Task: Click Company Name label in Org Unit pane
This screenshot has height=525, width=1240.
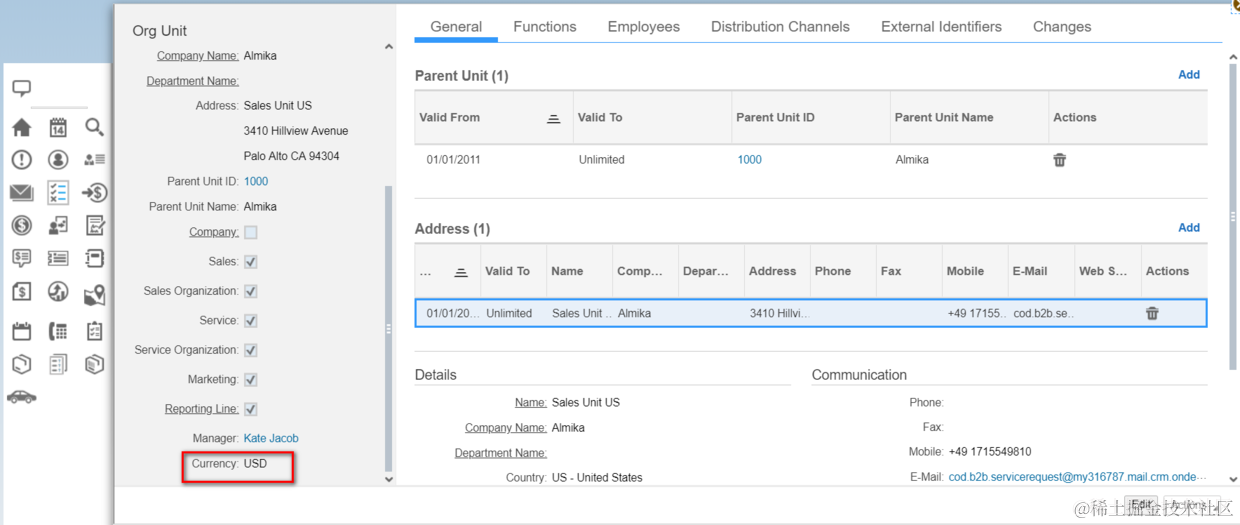Action: pos(197,56)
